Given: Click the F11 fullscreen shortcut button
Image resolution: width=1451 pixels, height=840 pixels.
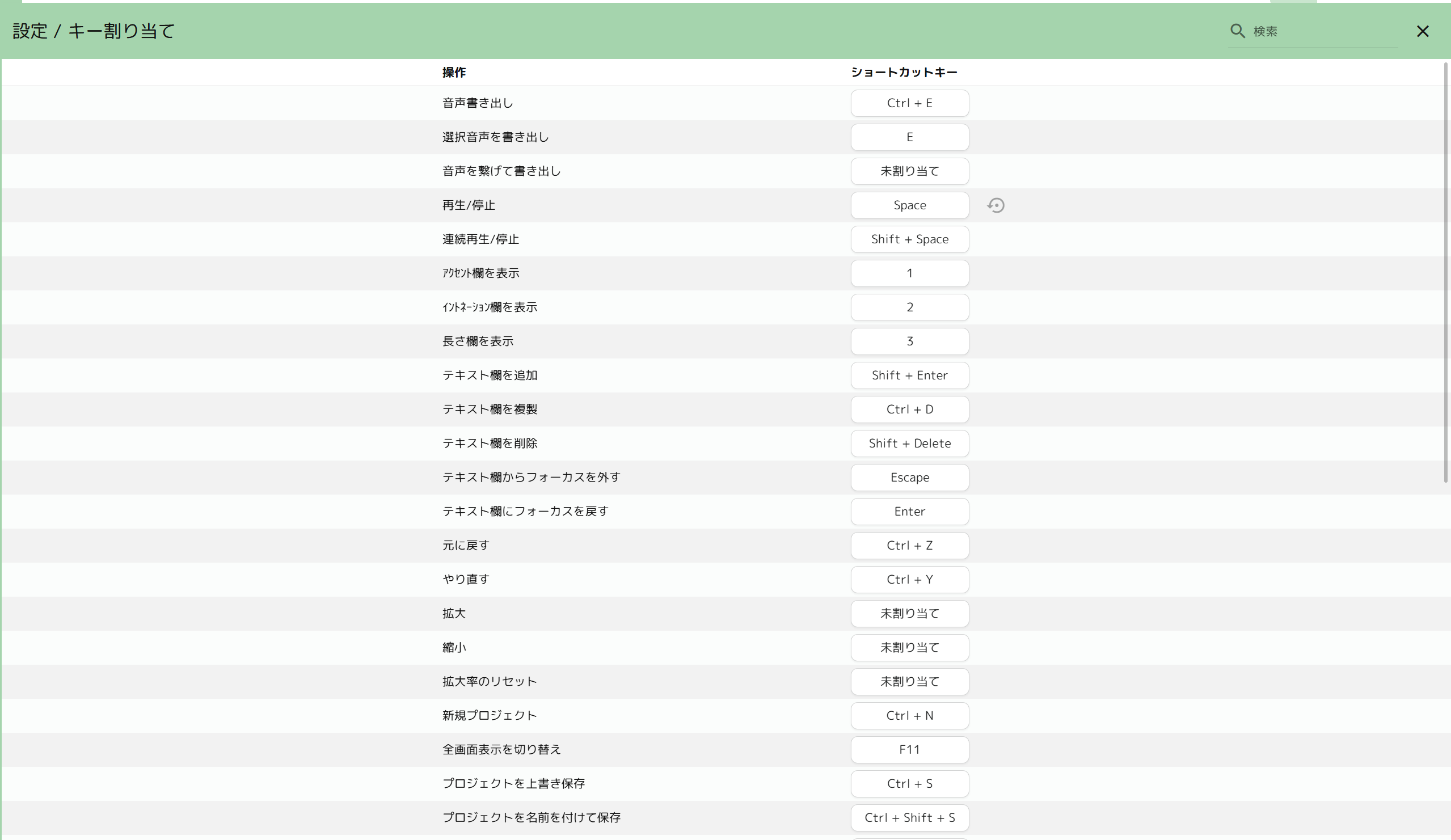Looking at the screenshot, I should point(909,750).
